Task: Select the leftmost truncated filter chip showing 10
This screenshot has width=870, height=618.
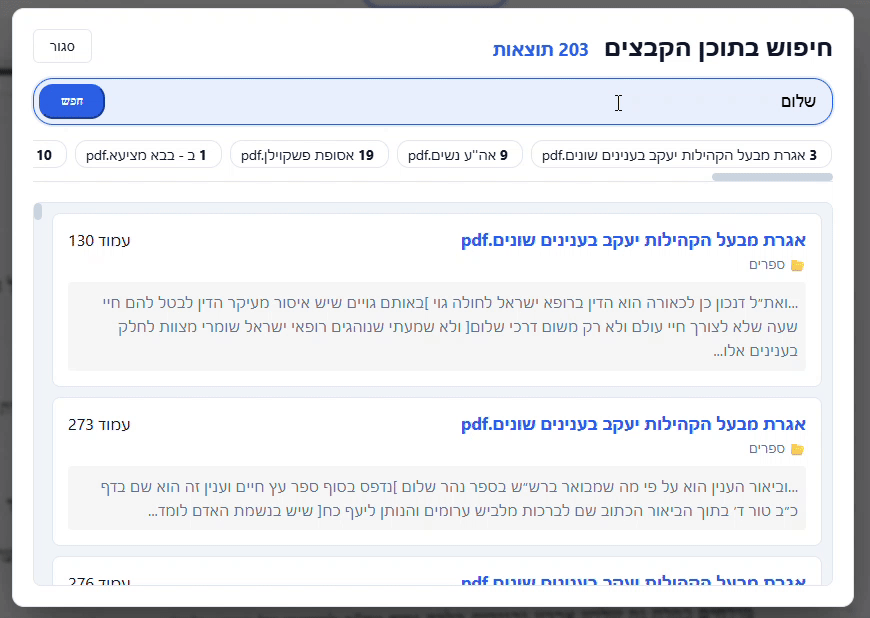Action: coord(44,155)
